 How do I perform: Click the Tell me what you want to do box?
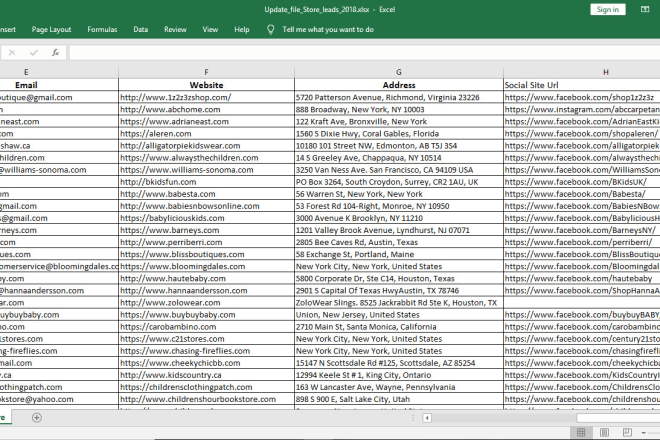click(328, 29)
